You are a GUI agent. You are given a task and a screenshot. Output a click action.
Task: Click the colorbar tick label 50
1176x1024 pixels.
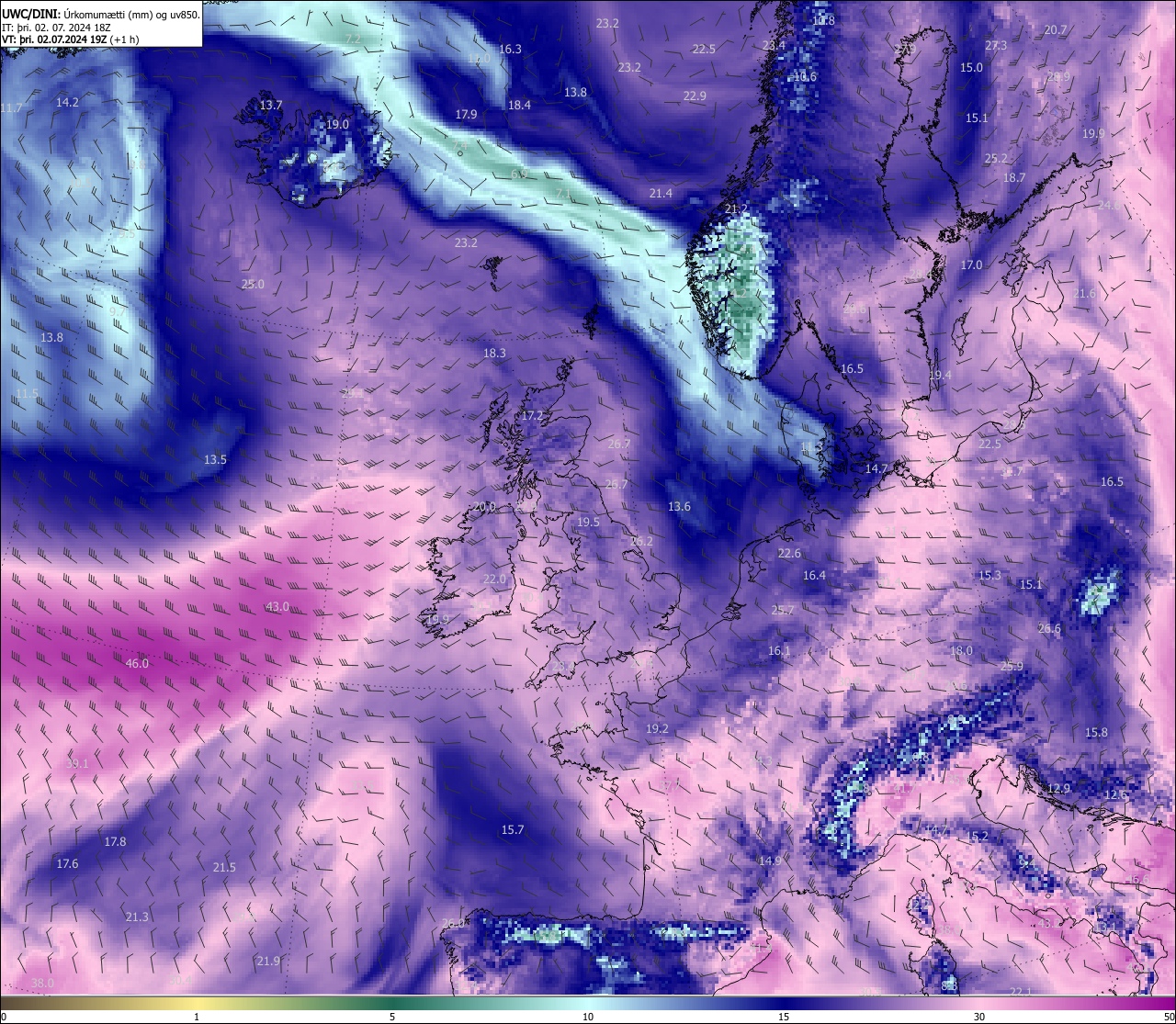[1168, 1017]
